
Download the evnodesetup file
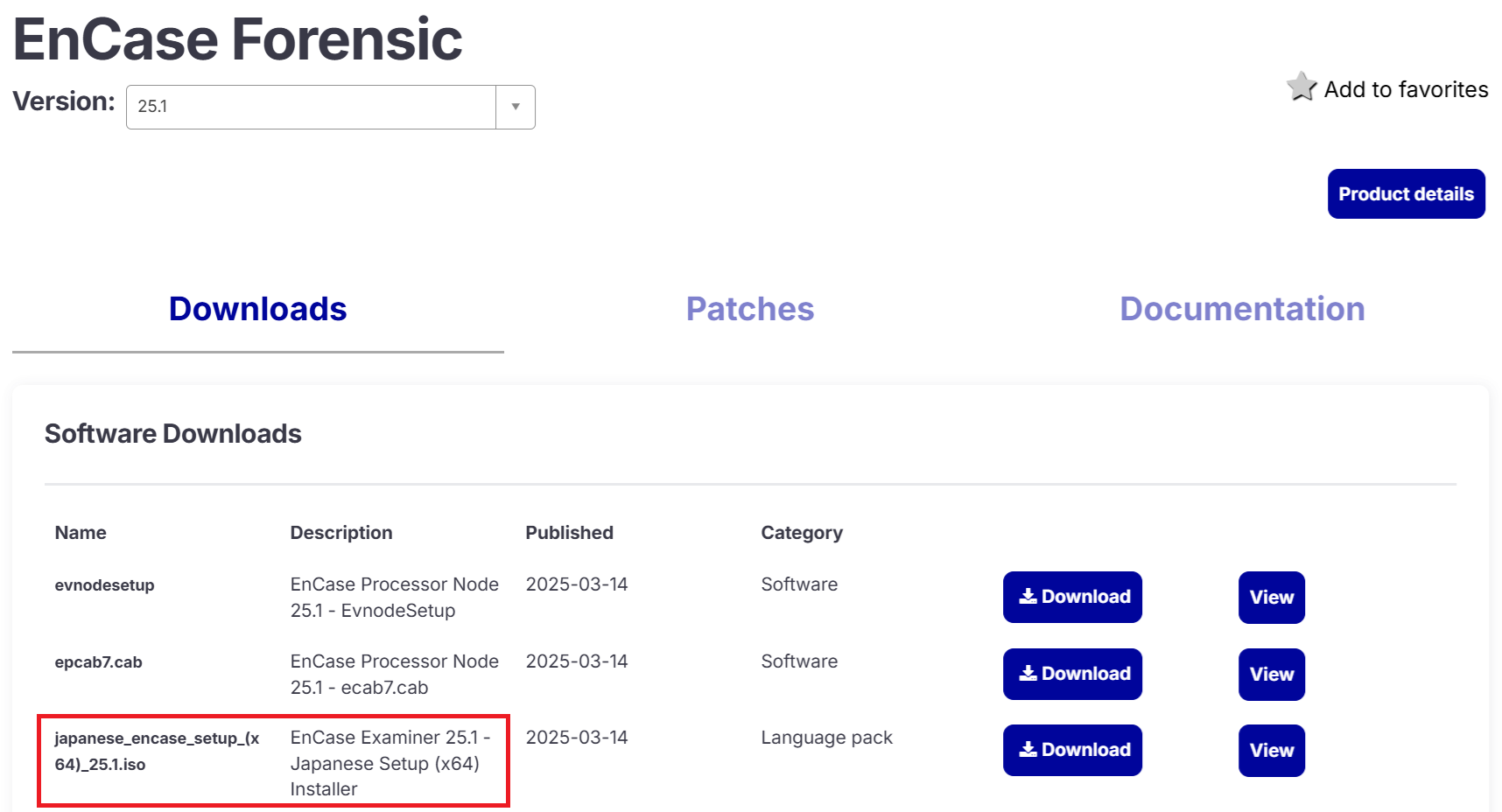tap(1072, 597)
